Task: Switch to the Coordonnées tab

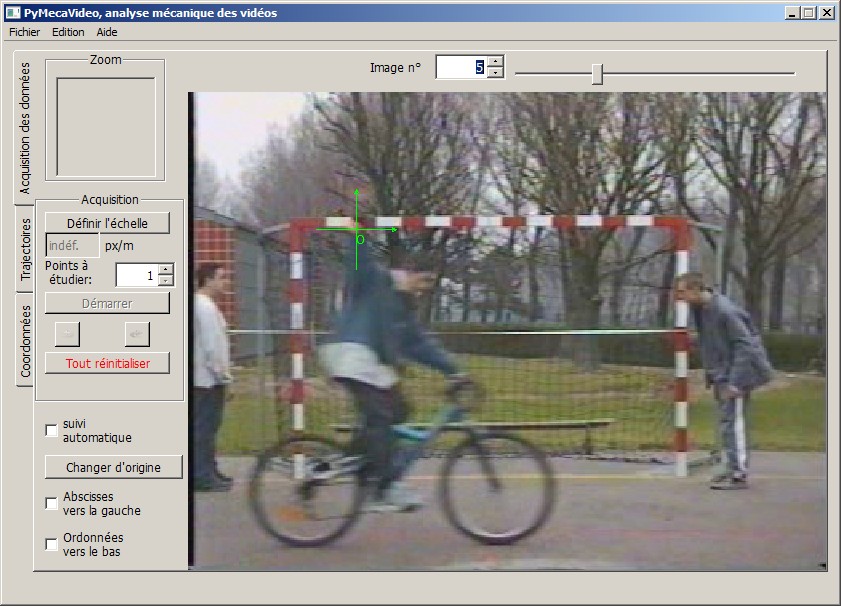Action: pos(27,340)
